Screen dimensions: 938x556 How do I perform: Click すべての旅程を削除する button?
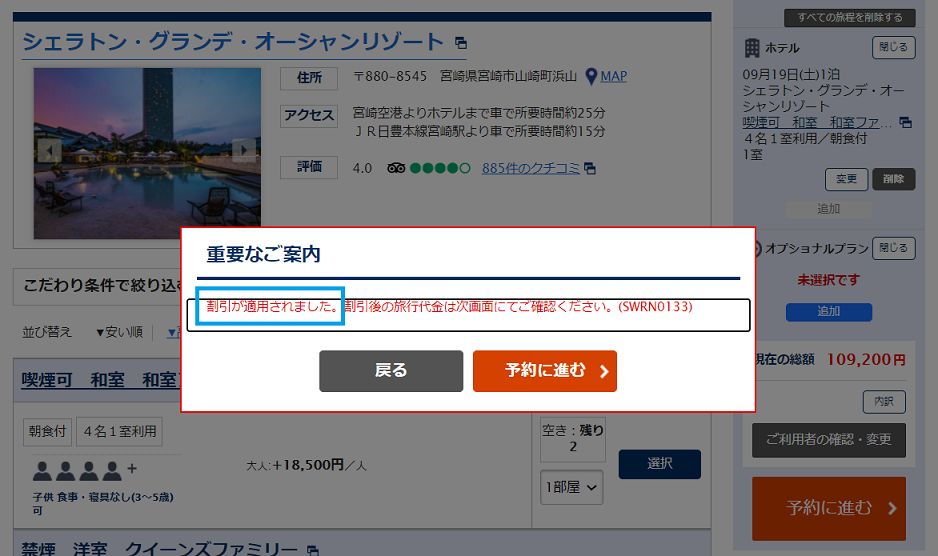pyautogui.click(x=849, y=17)
